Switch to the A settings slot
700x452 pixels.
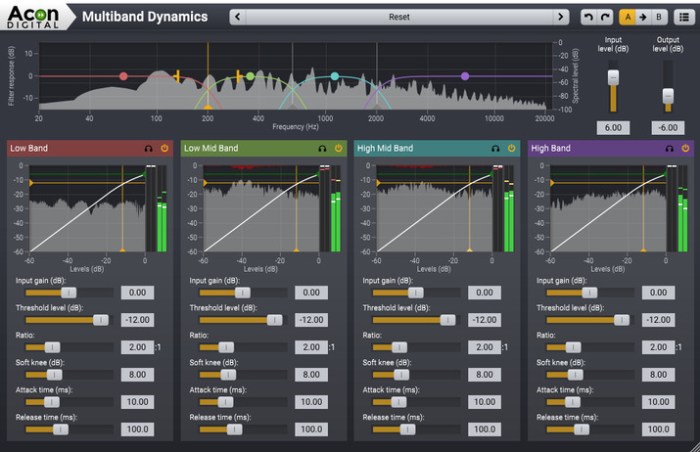point(628,17)
